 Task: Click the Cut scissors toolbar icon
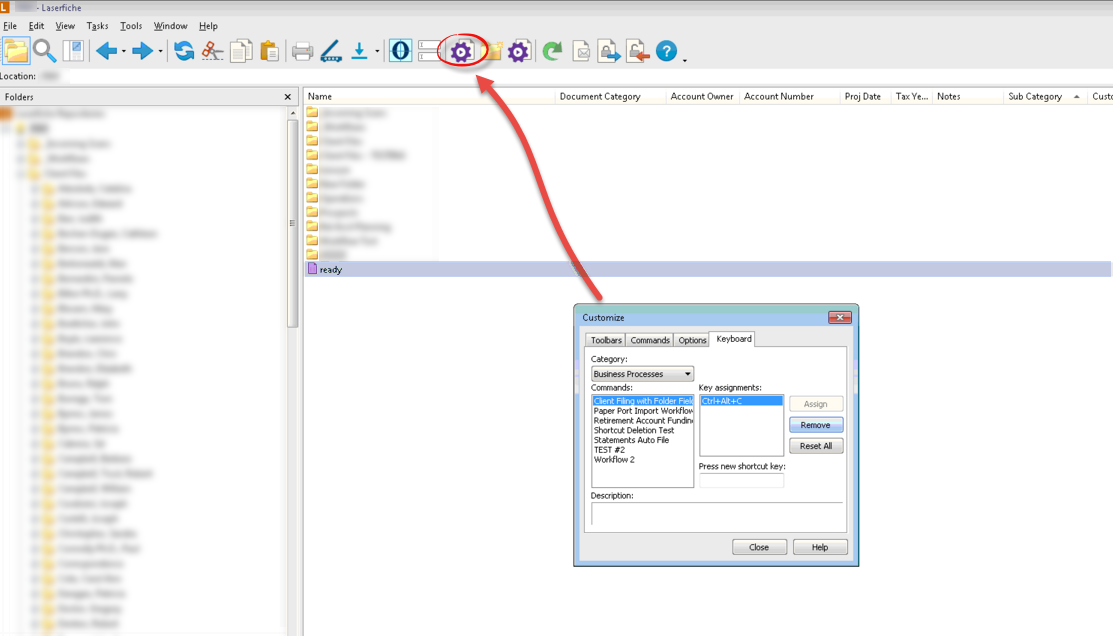pos(212,51)
